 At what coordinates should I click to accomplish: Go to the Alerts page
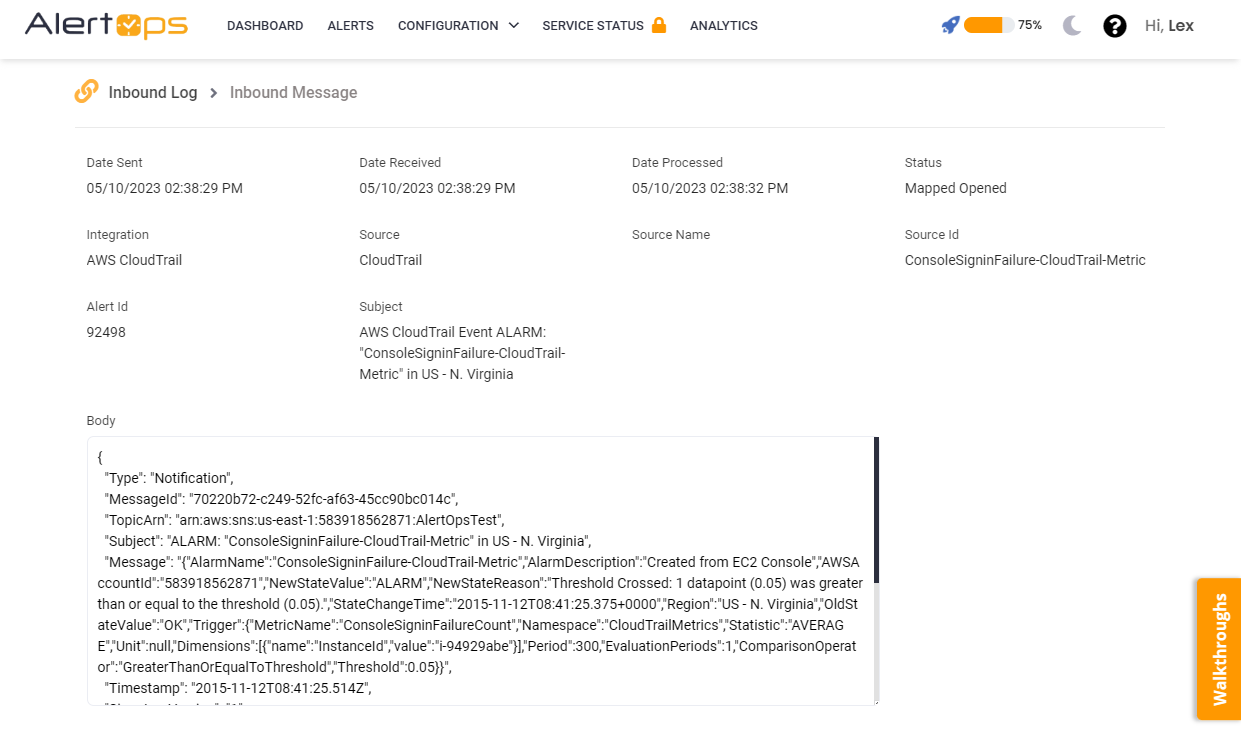point(350,26)
